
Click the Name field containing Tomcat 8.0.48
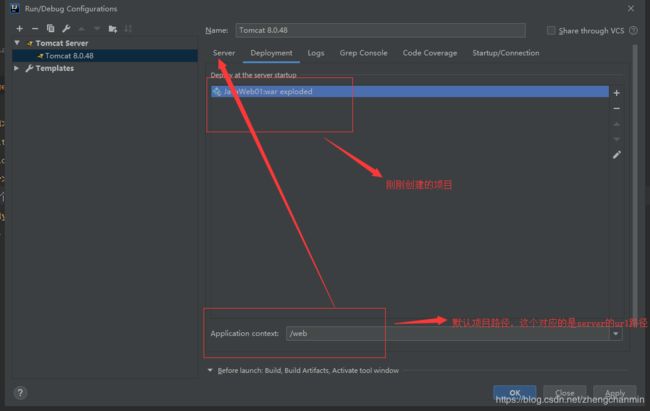(381, 30)
